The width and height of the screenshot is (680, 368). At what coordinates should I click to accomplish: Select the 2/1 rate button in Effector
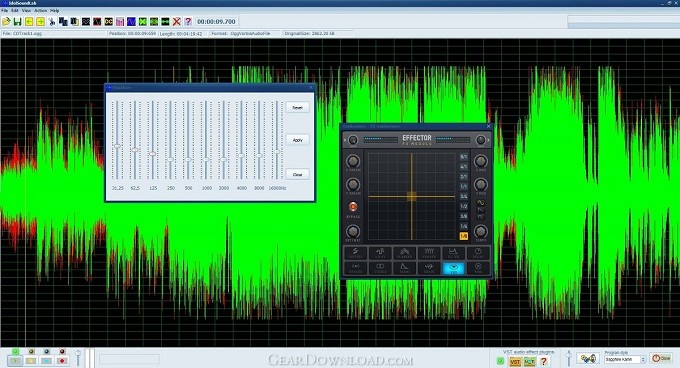click(464, 176)
